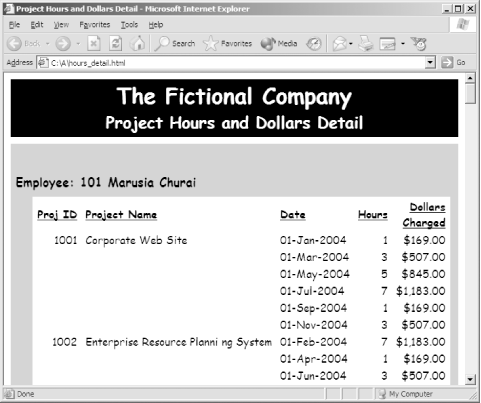Viewport: 481px width, 403px height.
Task: Open the Favorites star toolbar button
Action: 228,44
